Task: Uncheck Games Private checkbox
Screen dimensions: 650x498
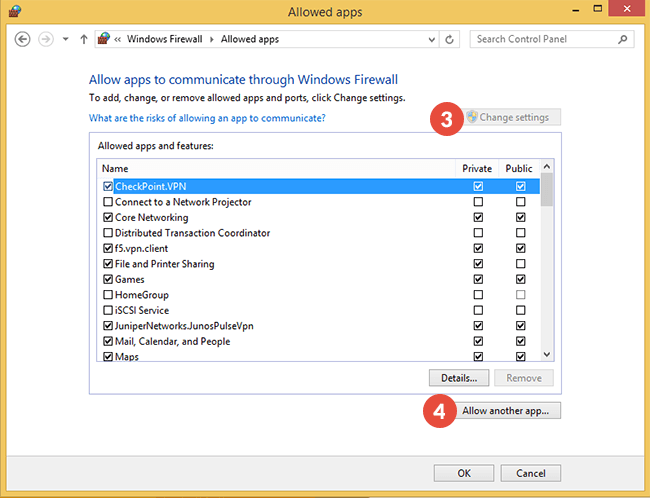Action: tap(478, 279)
